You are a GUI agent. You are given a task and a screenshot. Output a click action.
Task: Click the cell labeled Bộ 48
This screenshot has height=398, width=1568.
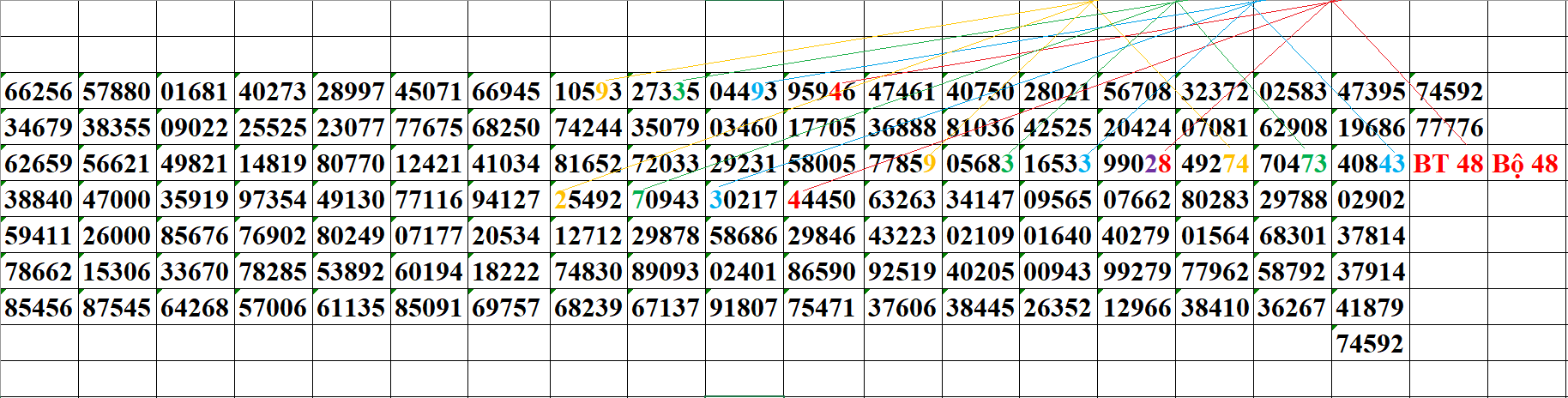point(1525,164)
